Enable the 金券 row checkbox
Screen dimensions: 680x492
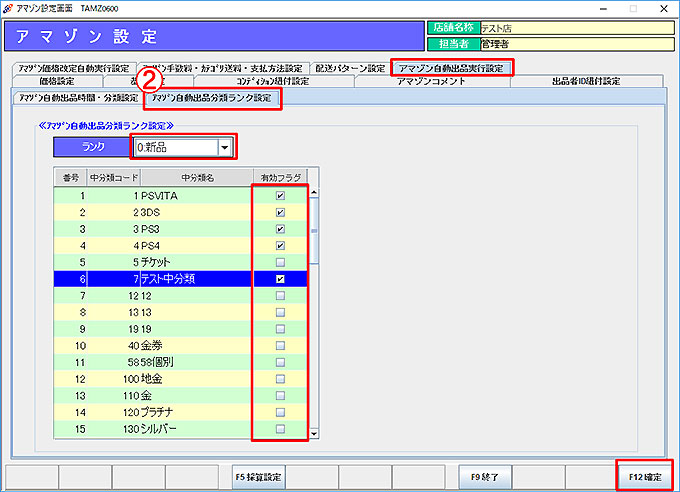280,346
